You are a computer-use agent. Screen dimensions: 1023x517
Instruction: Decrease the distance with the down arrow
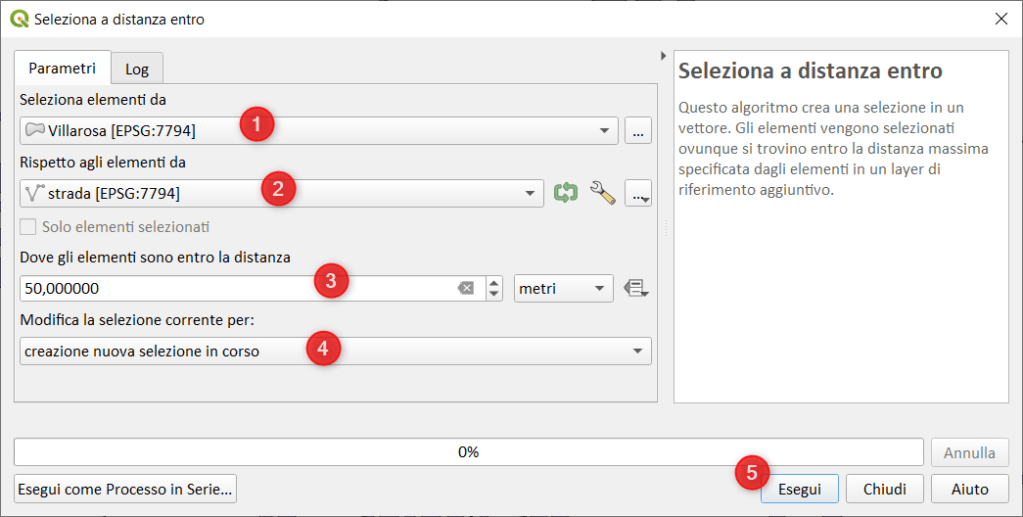(x=493, y=295)
